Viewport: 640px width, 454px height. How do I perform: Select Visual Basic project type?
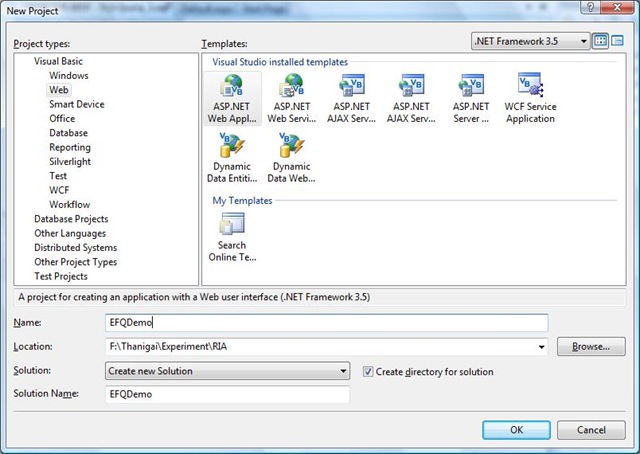pos(58,61)
